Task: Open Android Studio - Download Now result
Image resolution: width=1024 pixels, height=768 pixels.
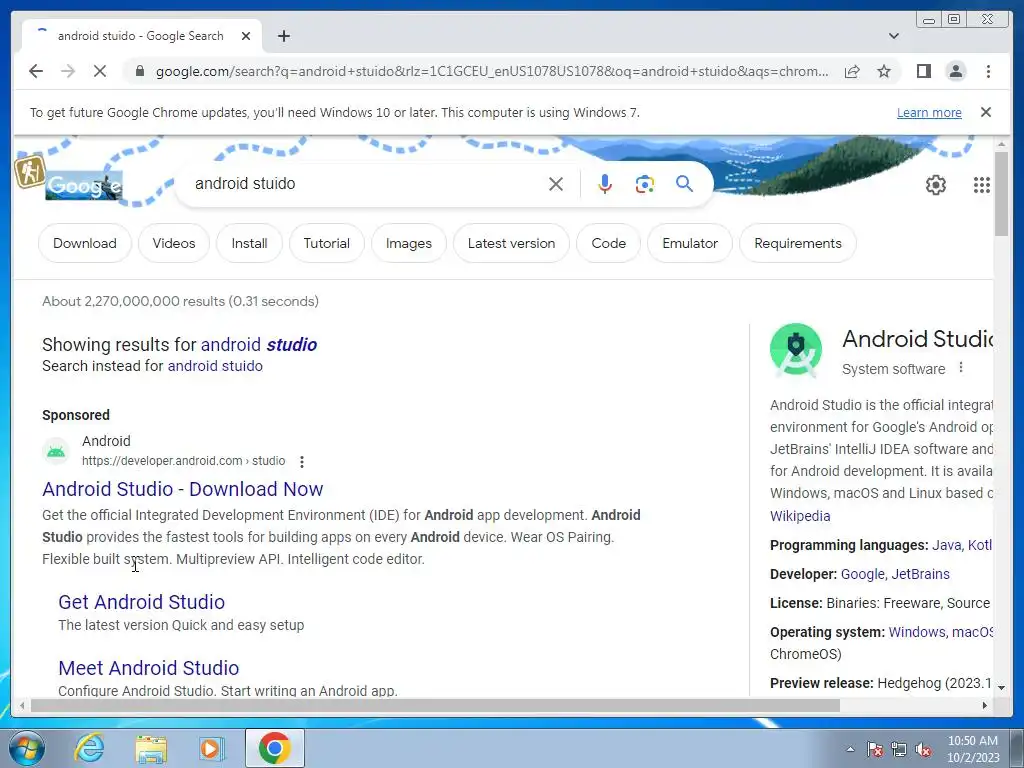Action: 183,489
